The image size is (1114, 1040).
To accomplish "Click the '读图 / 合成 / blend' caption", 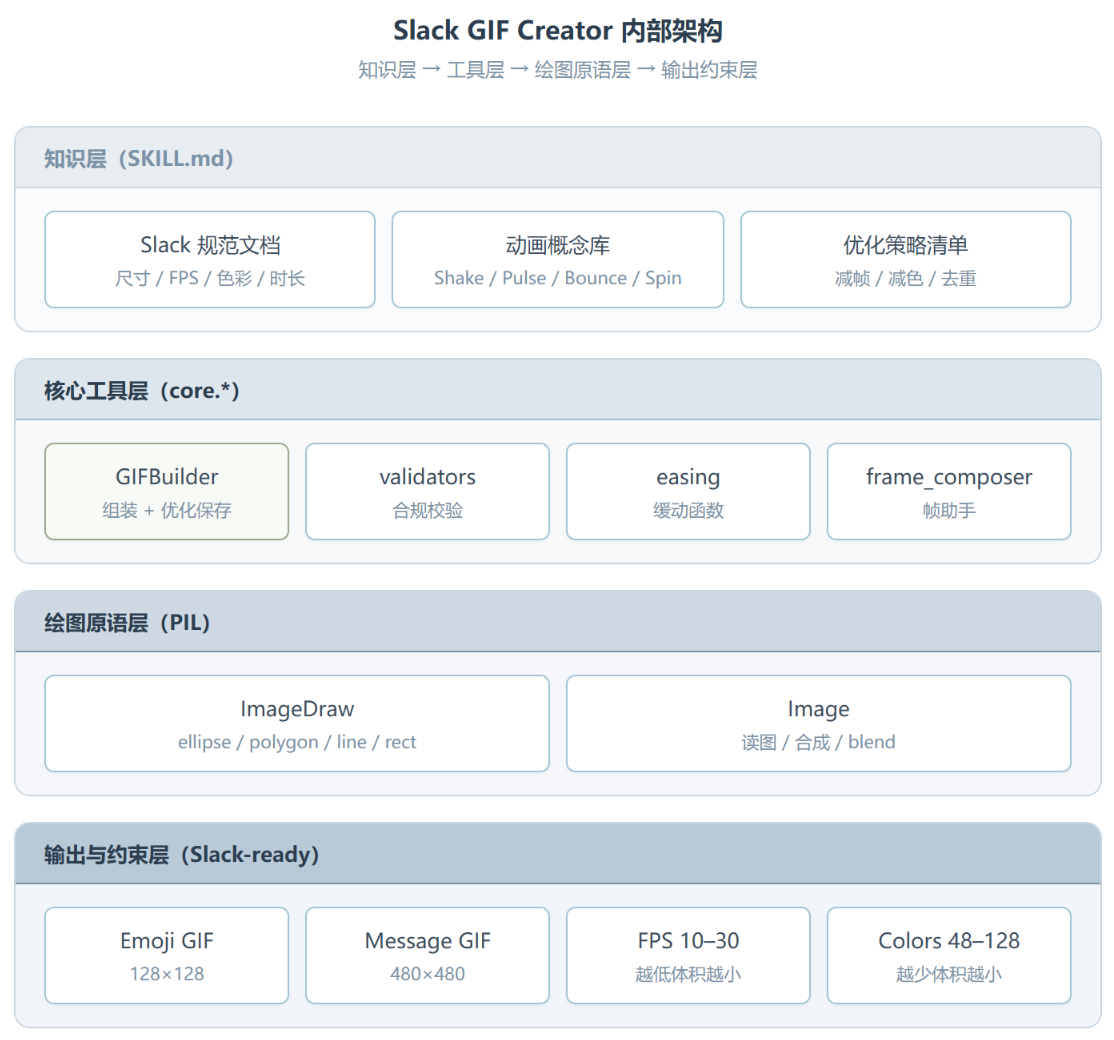I will point(818,742).
